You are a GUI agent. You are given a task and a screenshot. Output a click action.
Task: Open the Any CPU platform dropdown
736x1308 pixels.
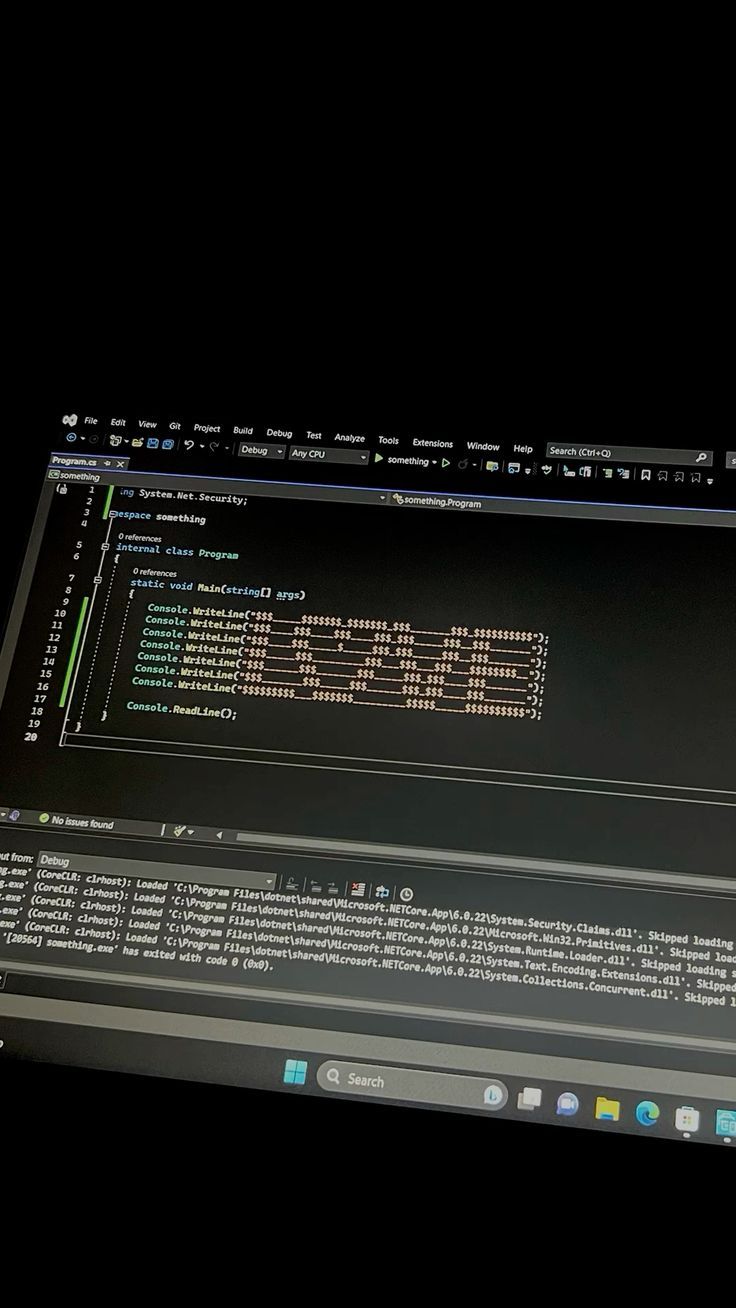(x=329, y=454)
